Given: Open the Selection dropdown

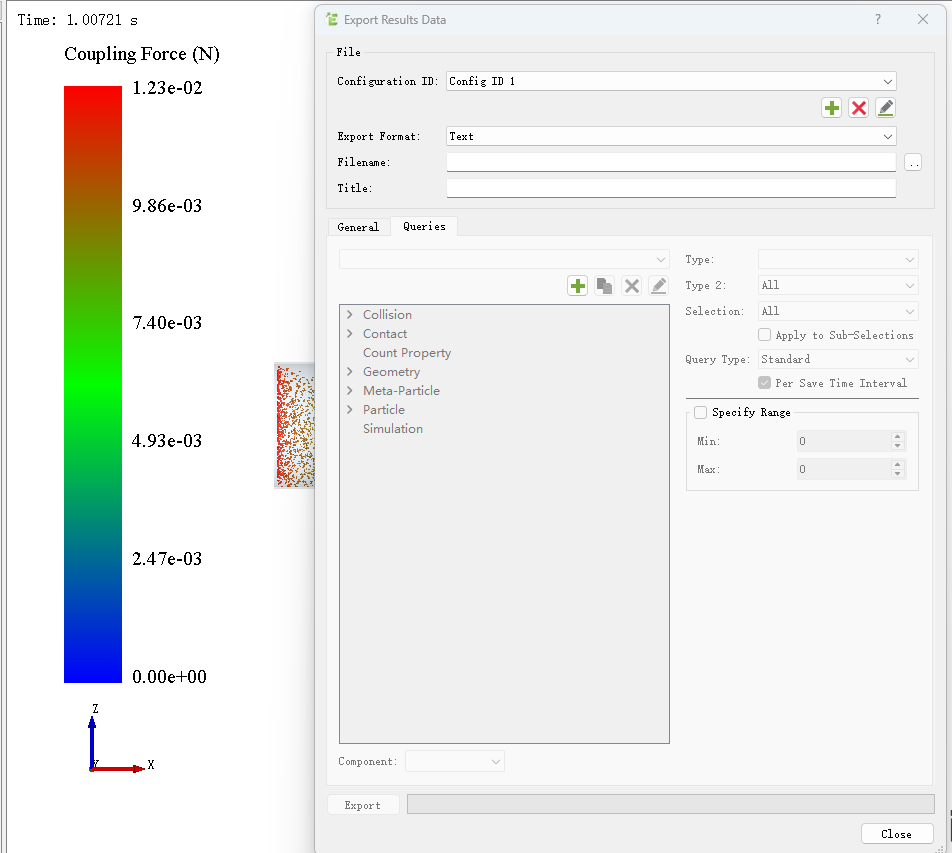Looking at the screenshot, I should (838, 311).
